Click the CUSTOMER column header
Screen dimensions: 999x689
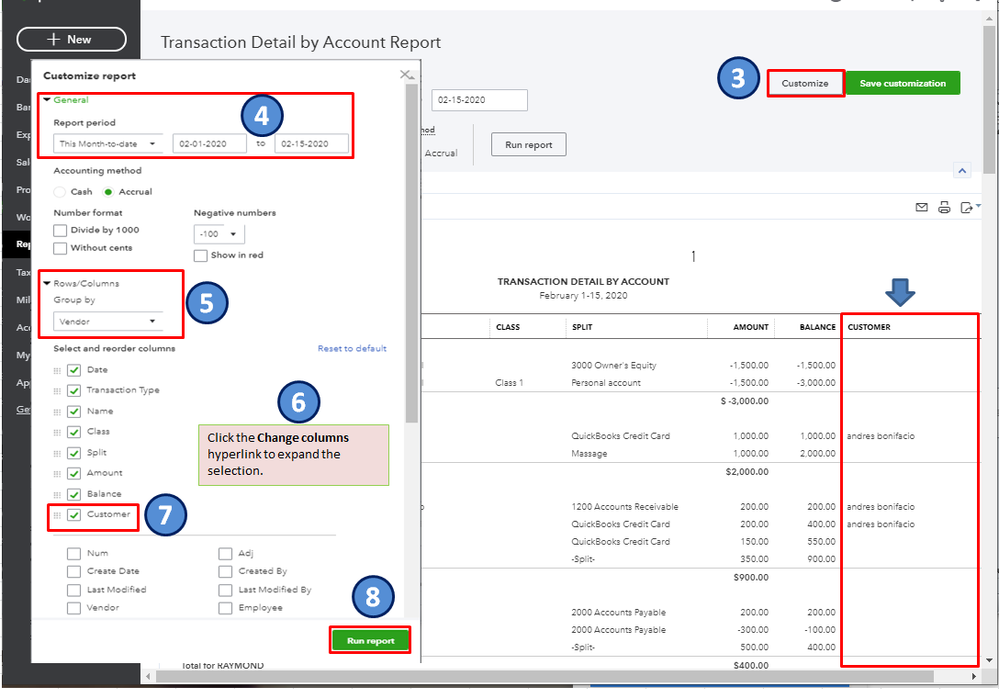(868, 327)
